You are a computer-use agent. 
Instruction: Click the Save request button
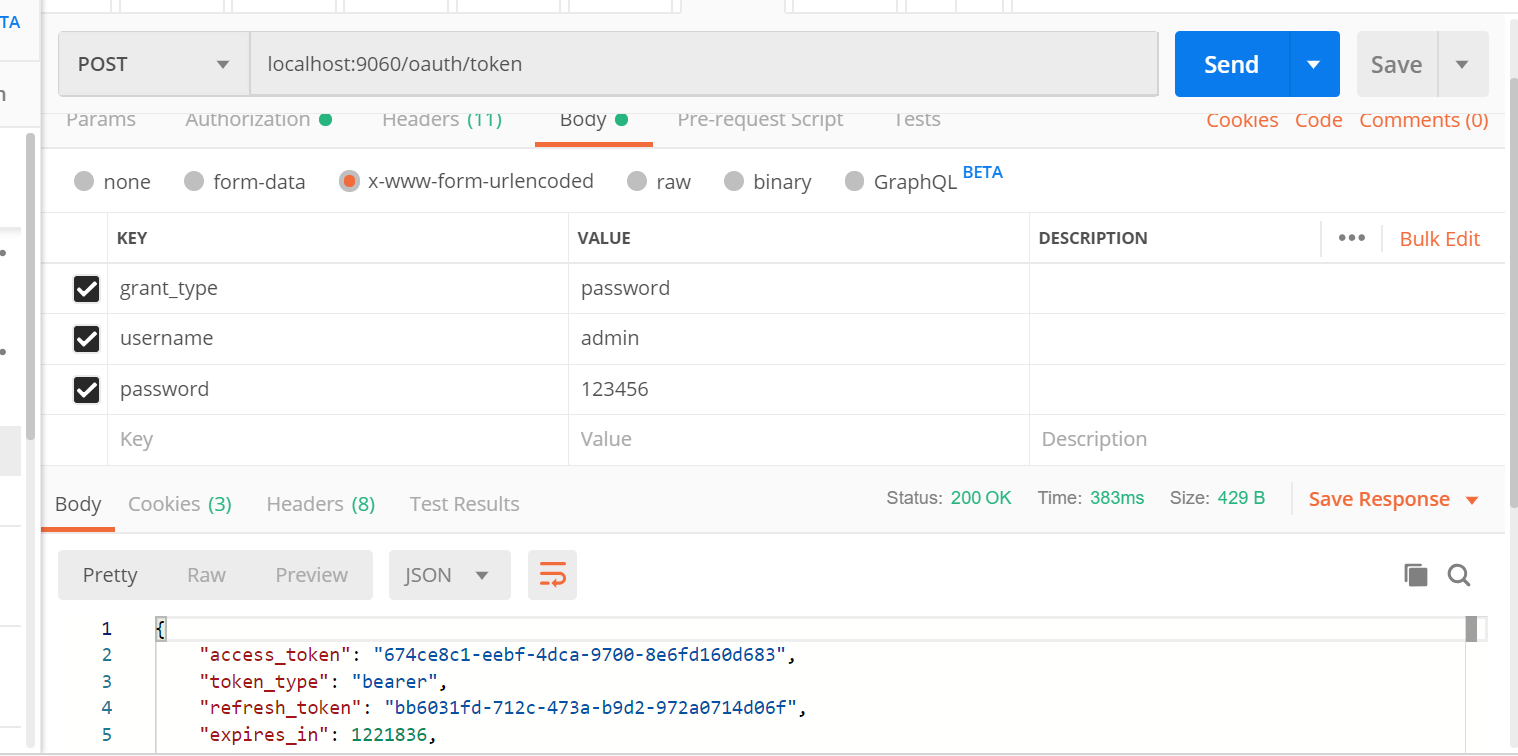pyautogui.click(x=1397, y=64)
